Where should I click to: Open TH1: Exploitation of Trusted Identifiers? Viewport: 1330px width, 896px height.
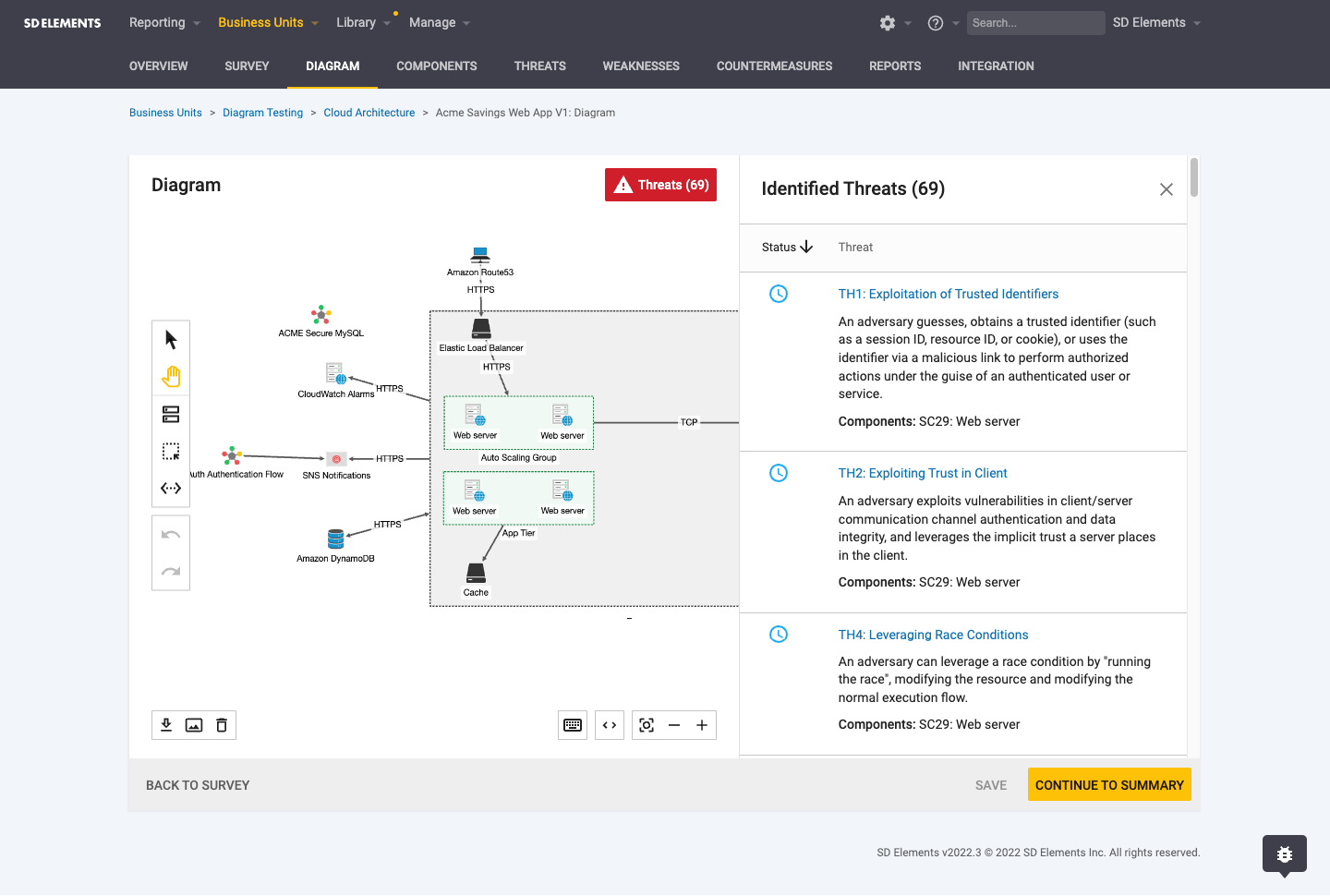tap(949, 294)
